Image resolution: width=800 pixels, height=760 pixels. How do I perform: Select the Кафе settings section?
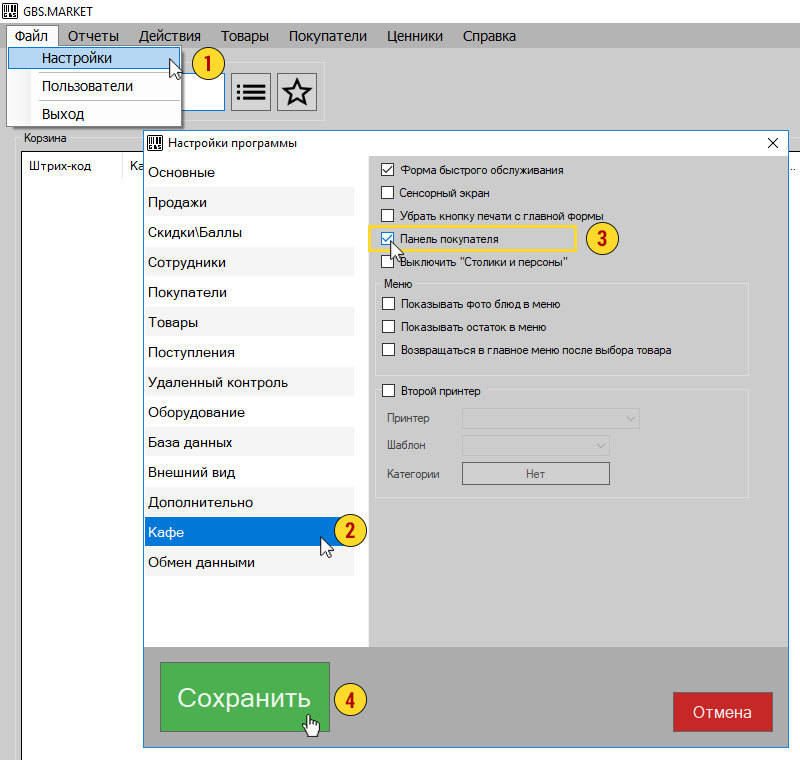(249, 532)
